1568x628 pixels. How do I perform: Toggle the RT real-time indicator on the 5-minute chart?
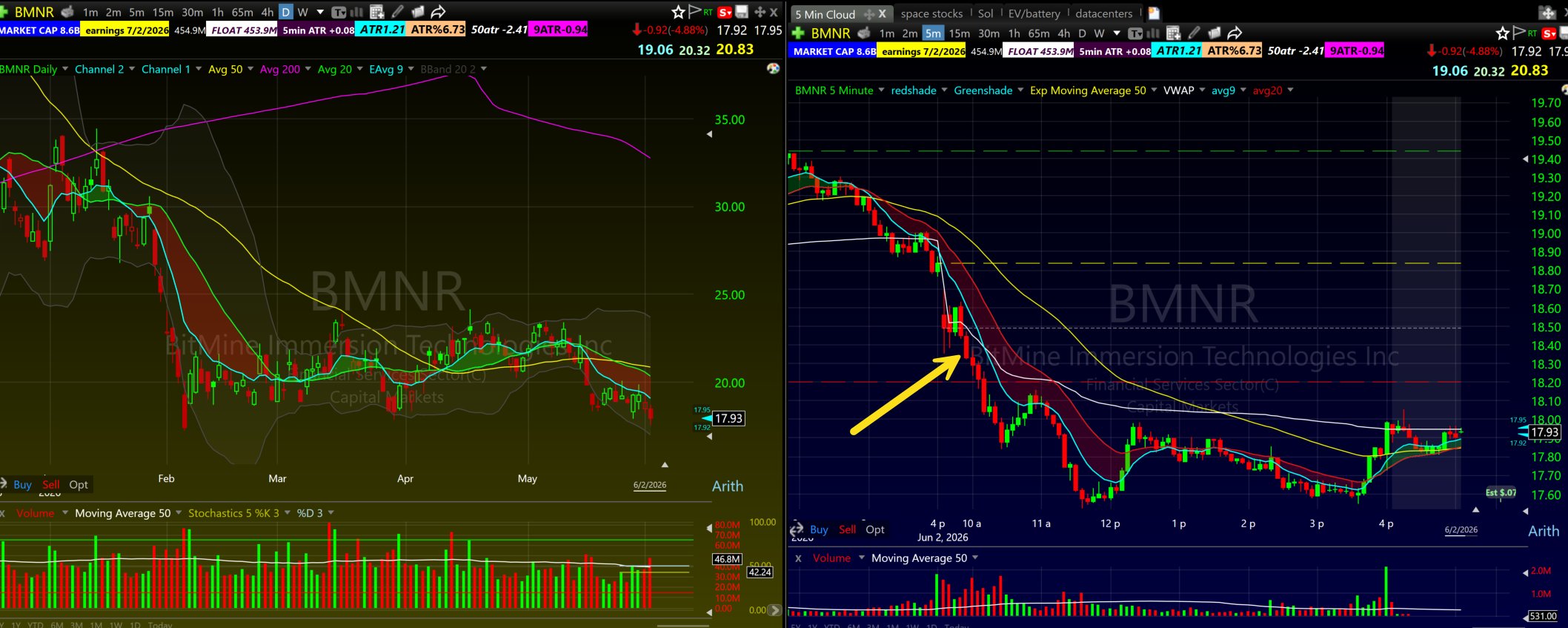click(x=1532, y=33)
